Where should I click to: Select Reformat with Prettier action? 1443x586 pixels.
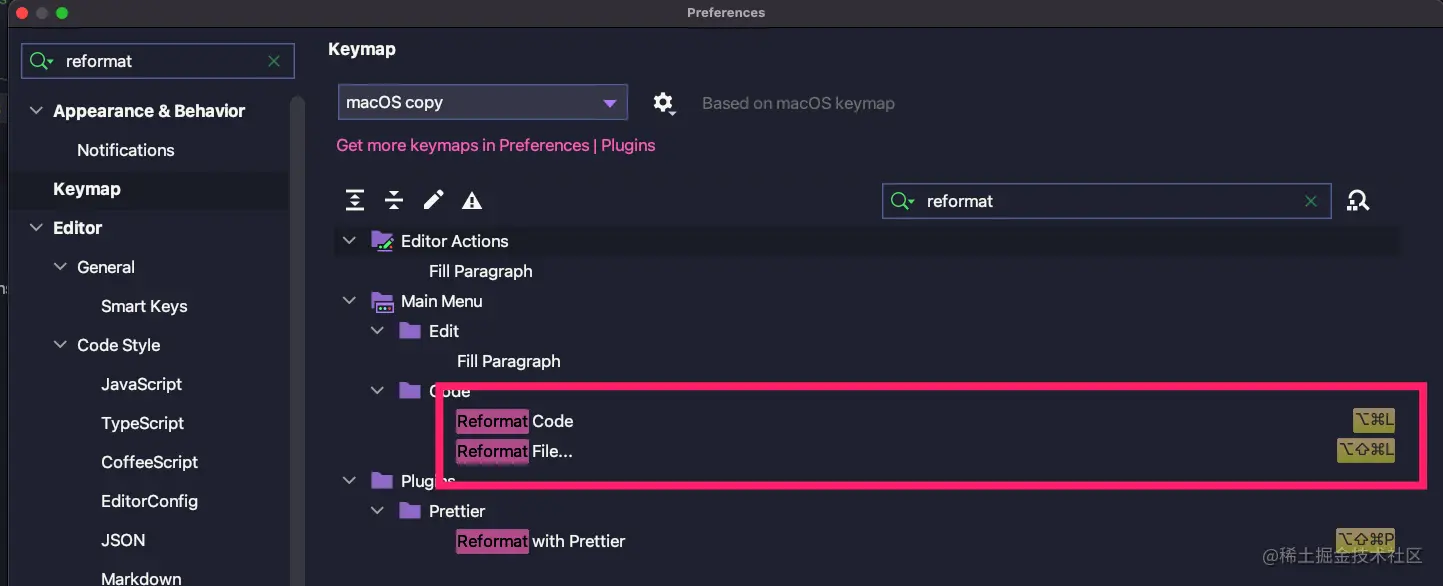click(x=541, y=541)
